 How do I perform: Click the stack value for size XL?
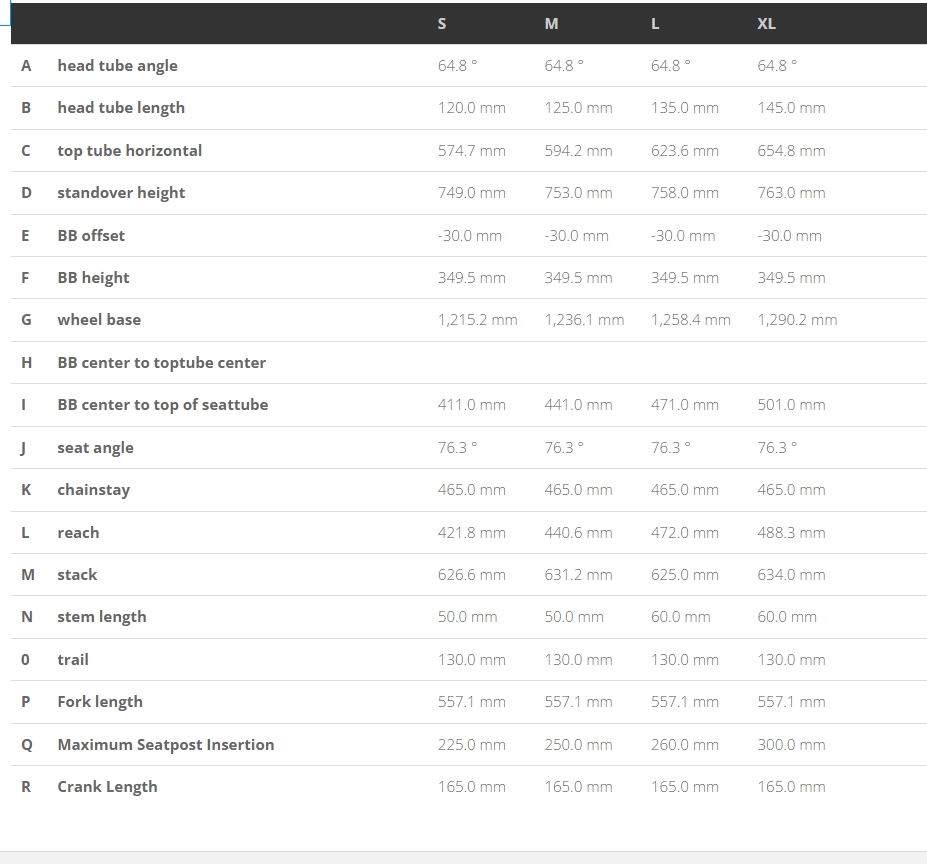click(x=791, y=575)
